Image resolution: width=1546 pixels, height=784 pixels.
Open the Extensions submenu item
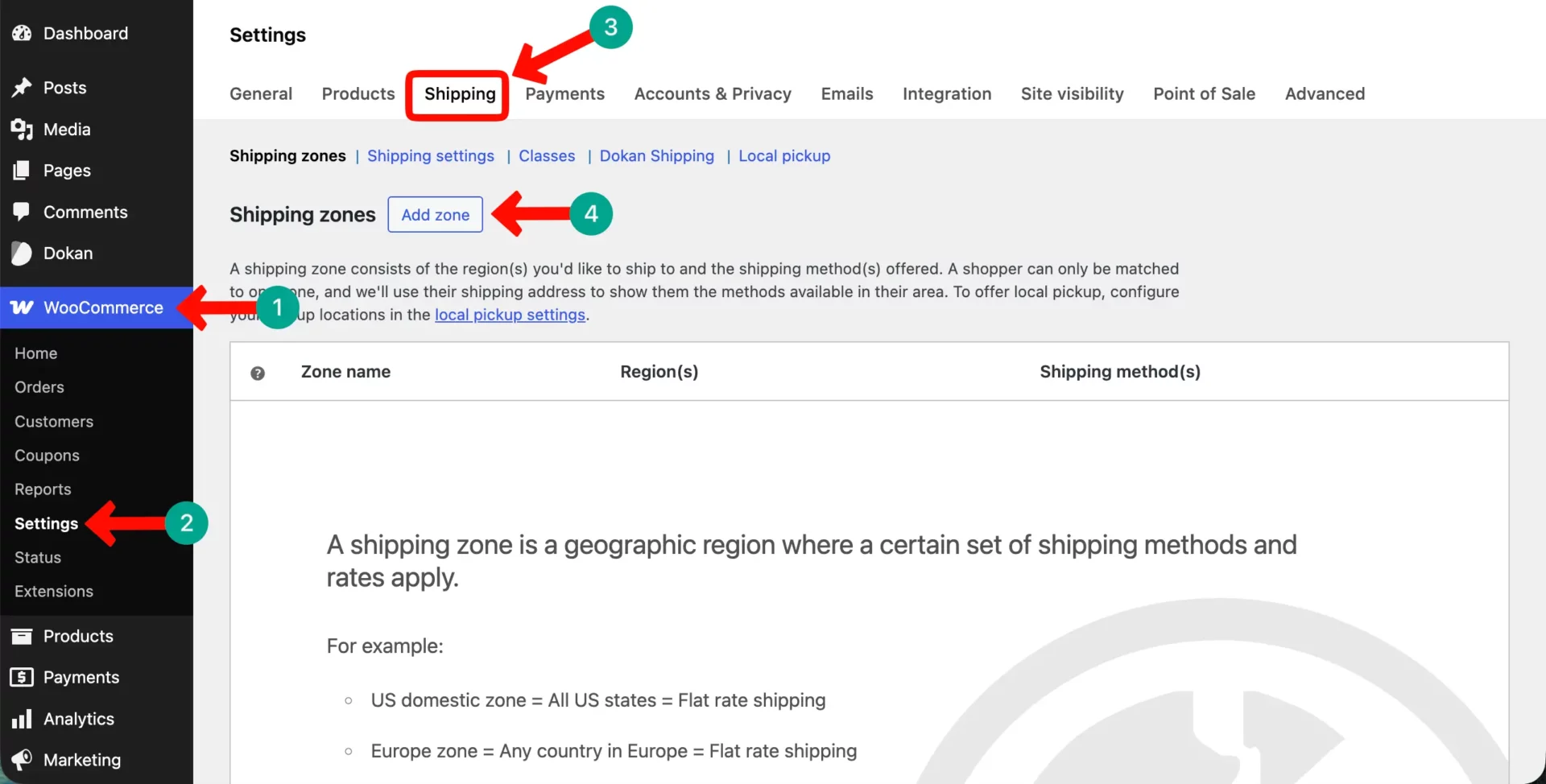54,591
